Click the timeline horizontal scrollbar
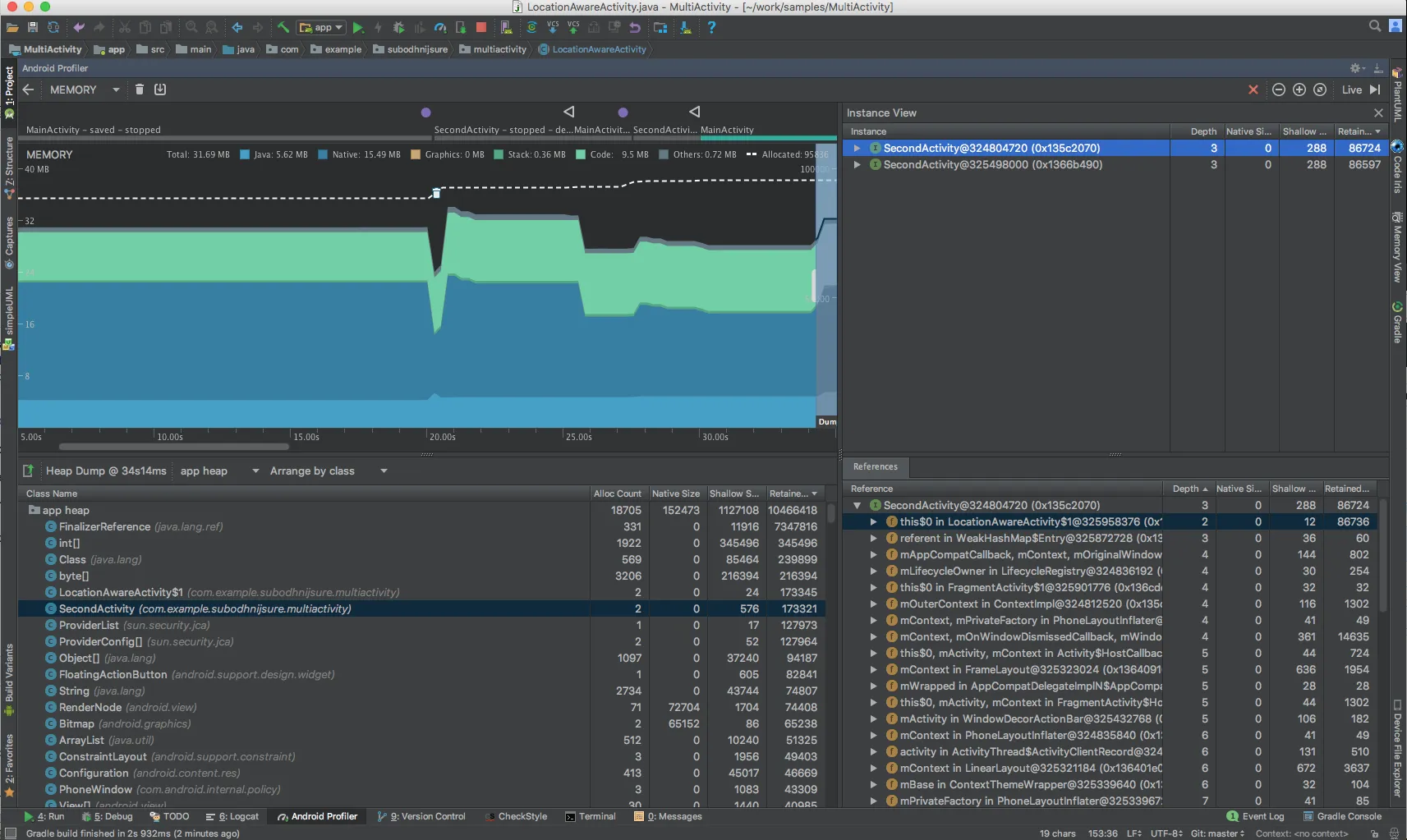The height and width of the screenshot is (840, 1407). [173, 447]
